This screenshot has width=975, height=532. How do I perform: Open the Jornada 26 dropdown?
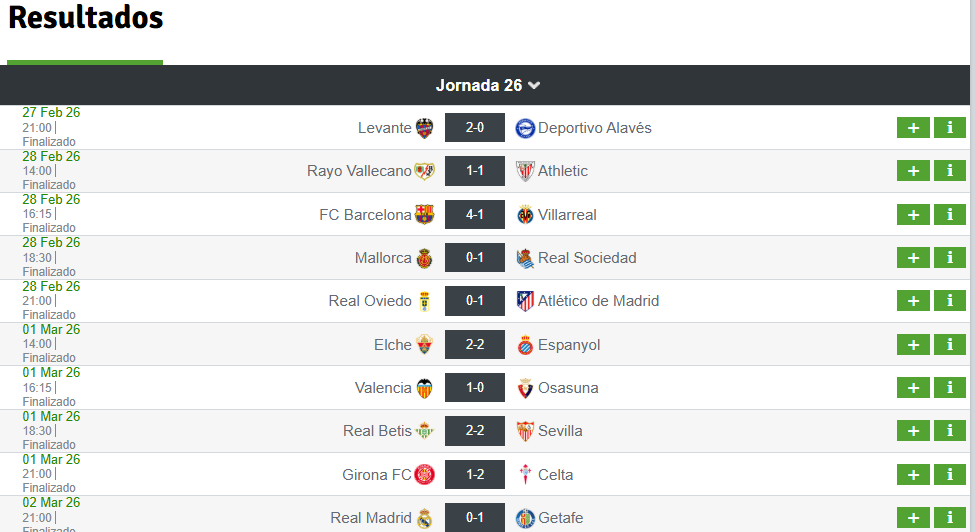(x=488, y=86)
